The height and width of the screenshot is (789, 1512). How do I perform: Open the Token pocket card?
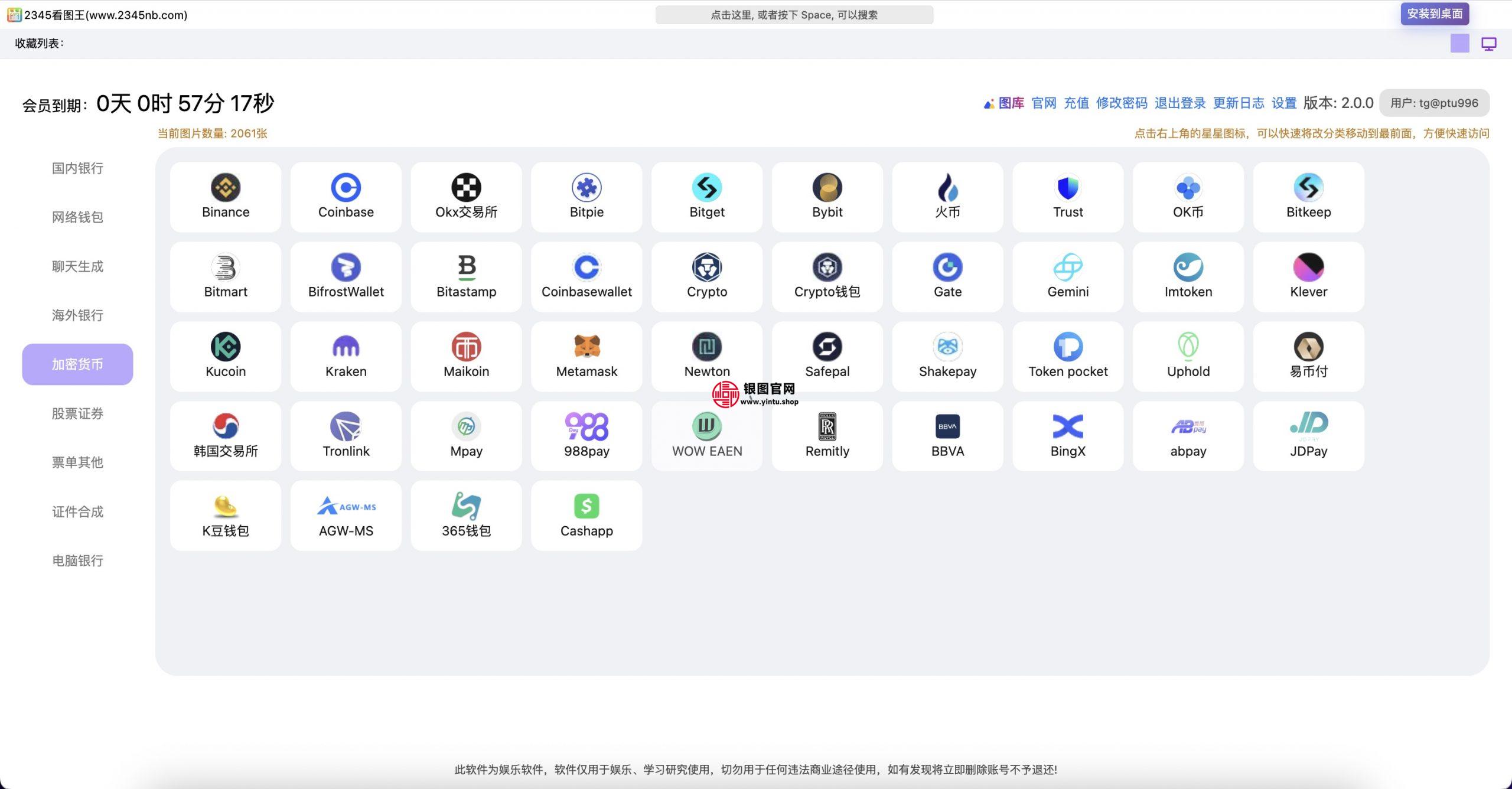click(x=1068, y=357)
